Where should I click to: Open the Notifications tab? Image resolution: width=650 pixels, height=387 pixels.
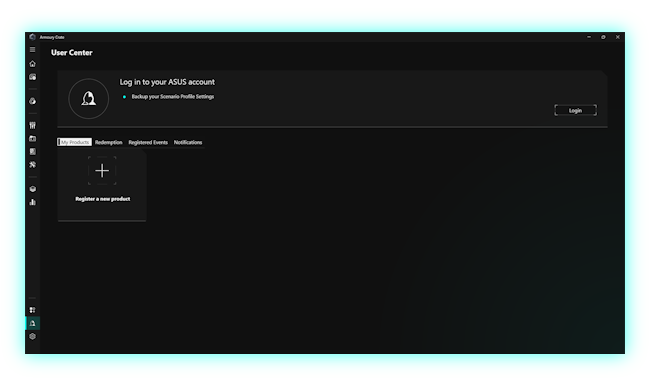click(188, 142)
